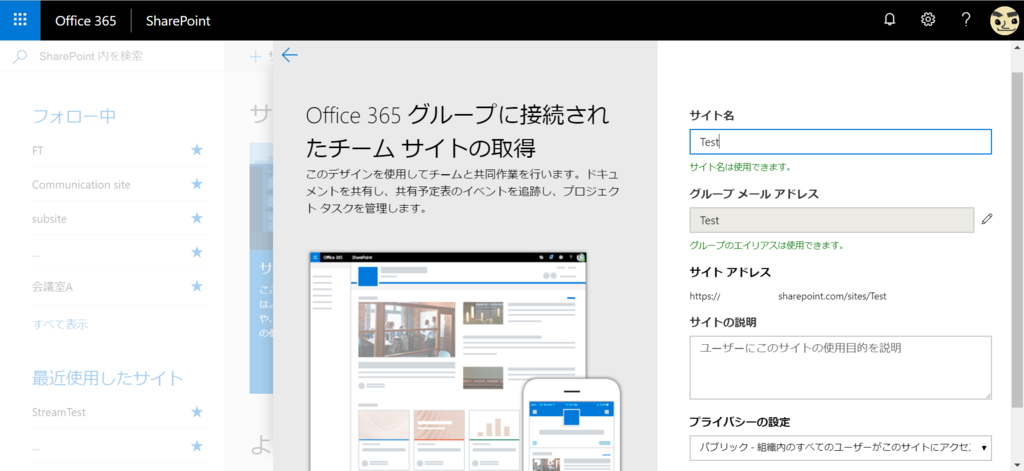Open the subsite link

pyautogui.click(x=49, y=218)
